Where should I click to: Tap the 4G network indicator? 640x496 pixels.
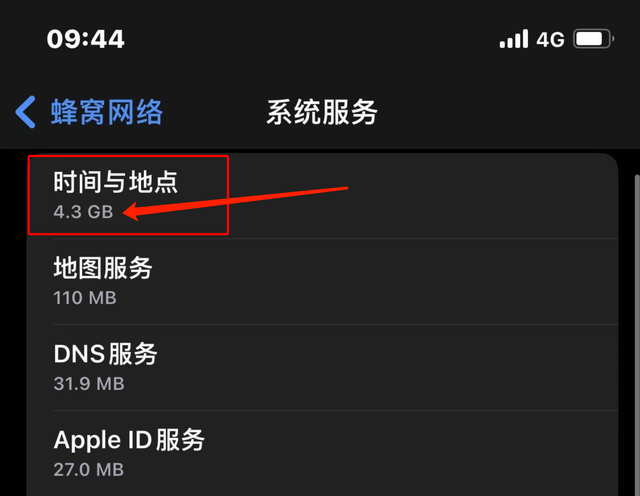coord(550,40)
